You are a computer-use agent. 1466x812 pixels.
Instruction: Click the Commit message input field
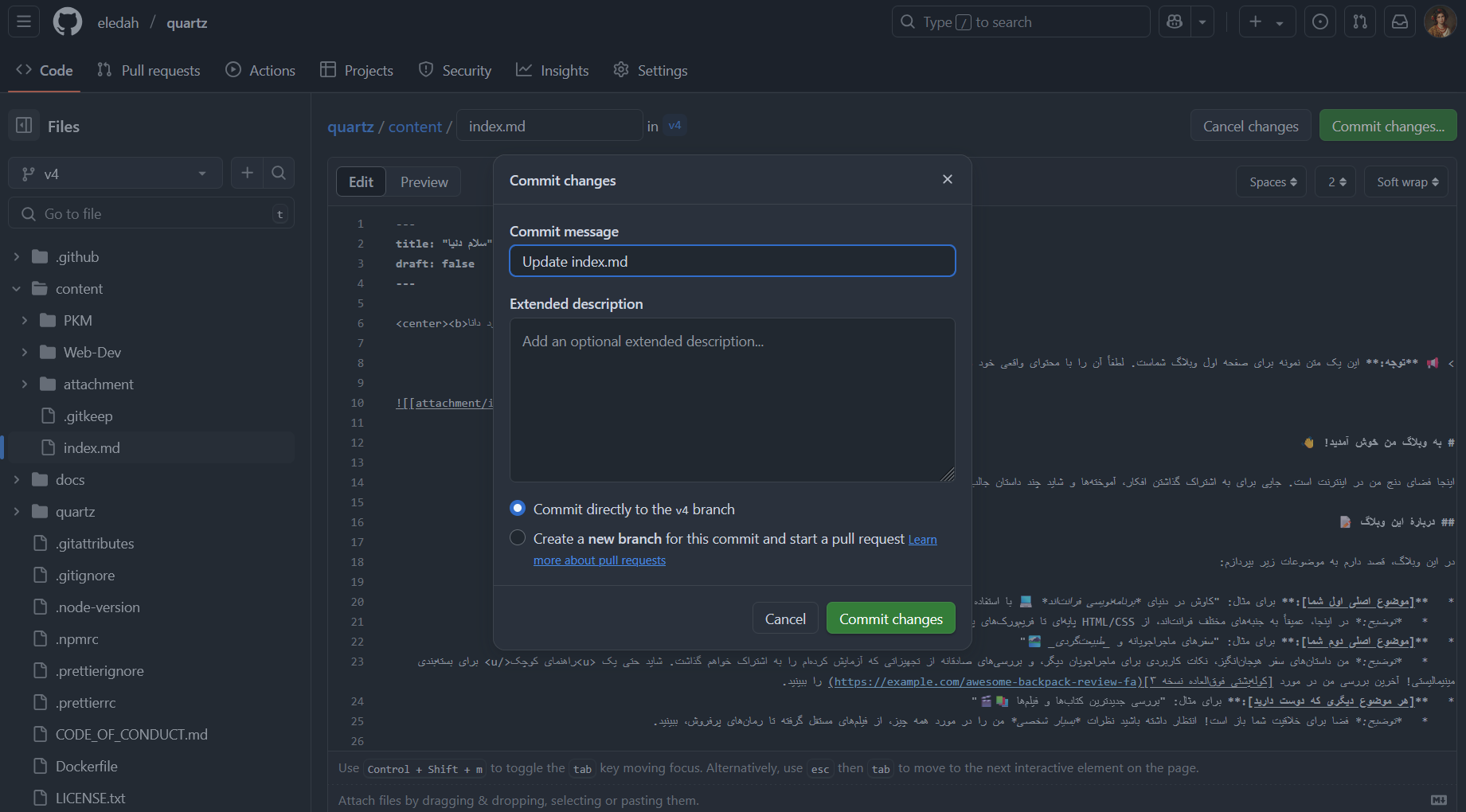[733, 261]
